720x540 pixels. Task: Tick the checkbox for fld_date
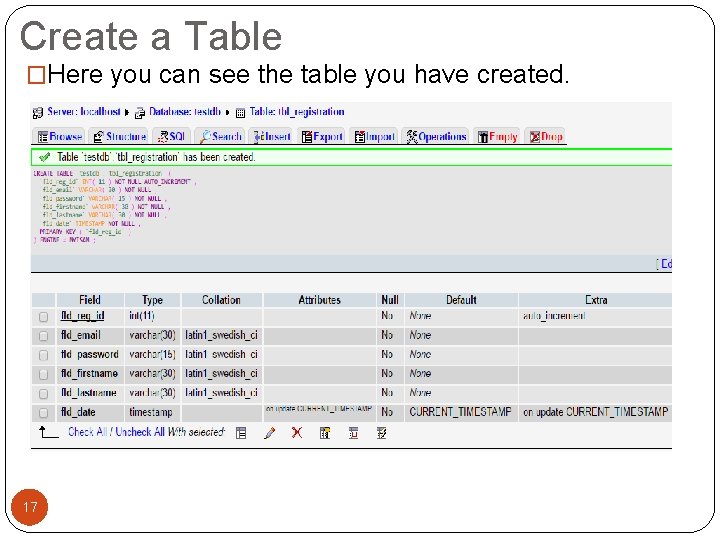[x=44, y=413]
